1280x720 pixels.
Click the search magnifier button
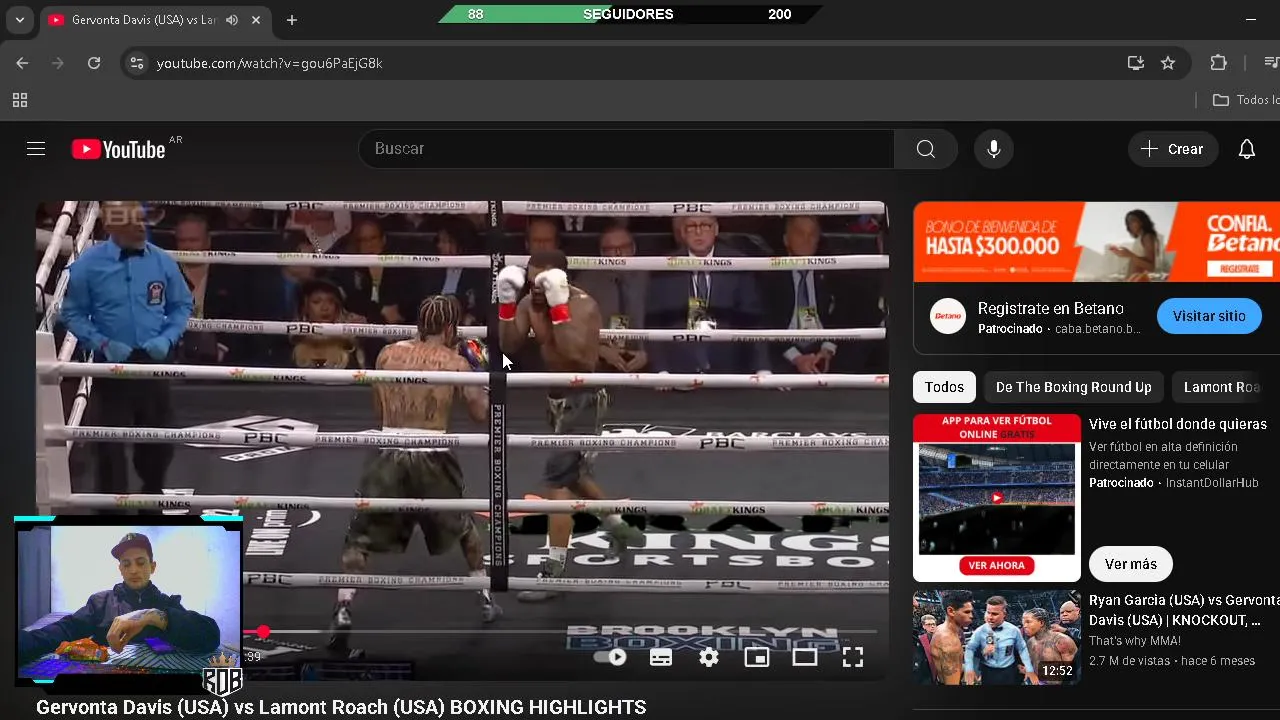(x=926, y=149)
